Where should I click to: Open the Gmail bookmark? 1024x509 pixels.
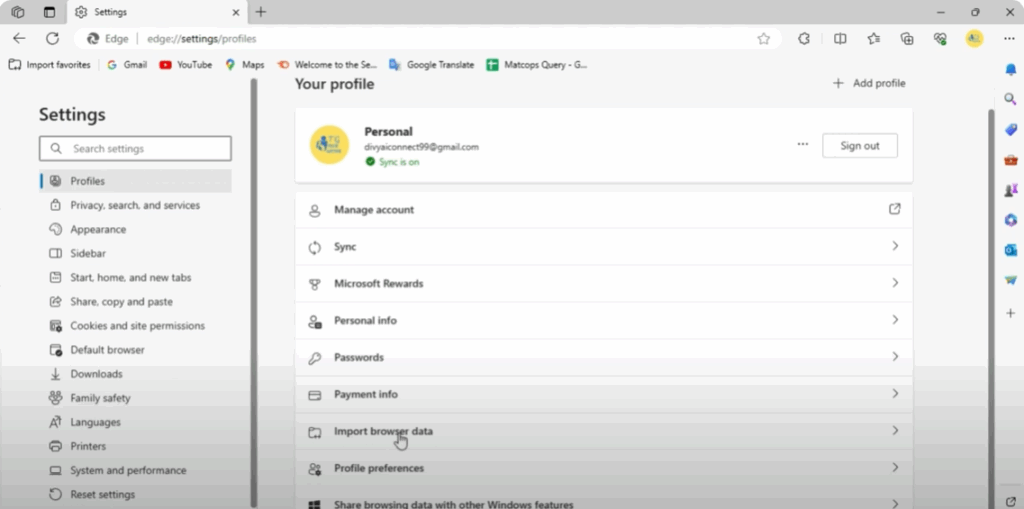(127, 65)
